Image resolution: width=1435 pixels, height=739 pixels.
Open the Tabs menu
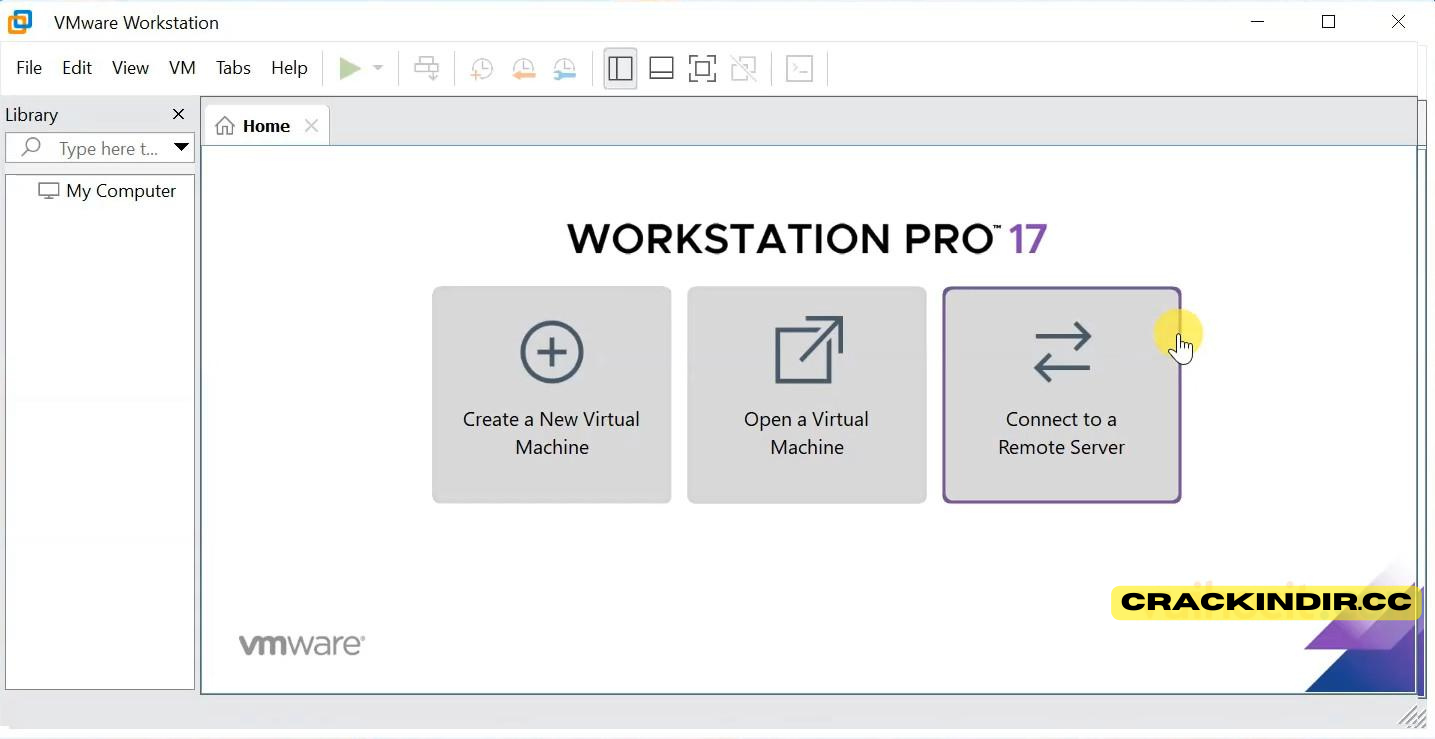click(233, 68)
